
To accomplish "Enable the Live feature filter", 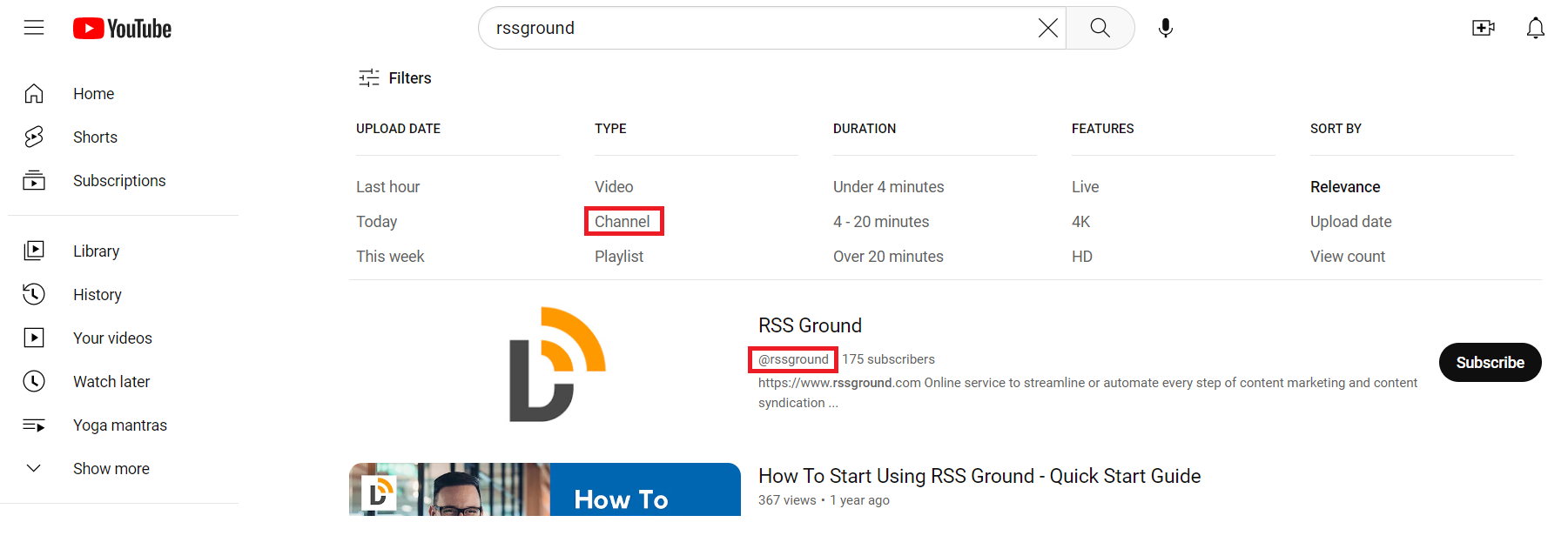I will tap(1085, 186).
